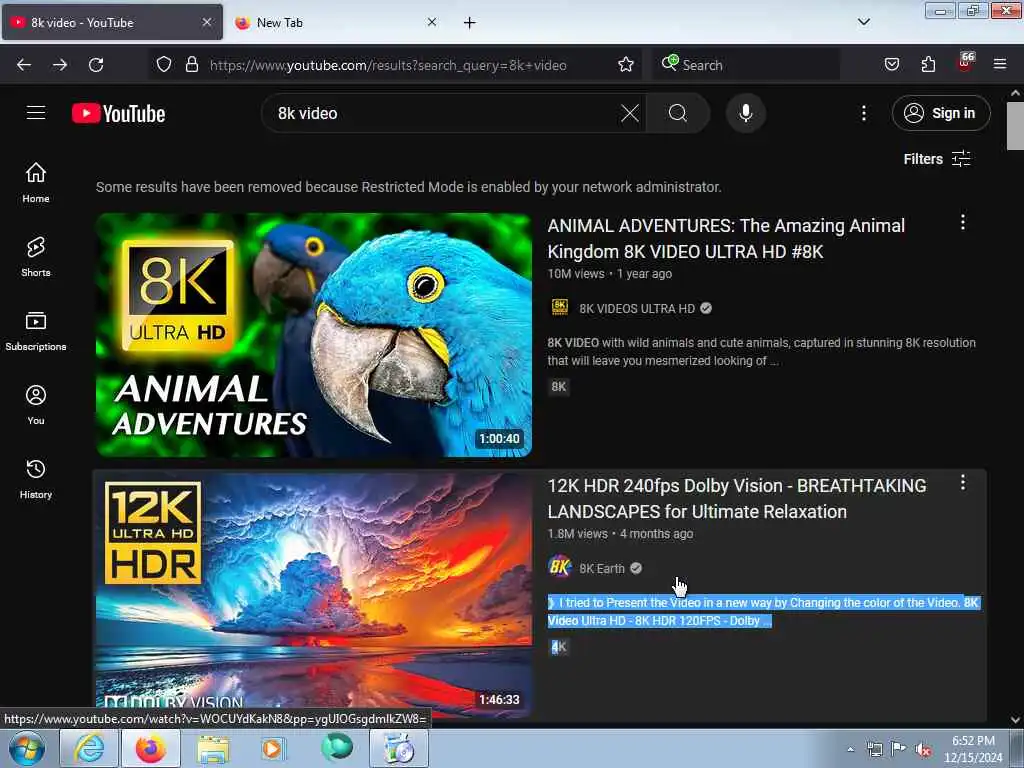Click the page scrollbar thumb
Viewport: 1024px width, 768px height.
click(1015, 126)
